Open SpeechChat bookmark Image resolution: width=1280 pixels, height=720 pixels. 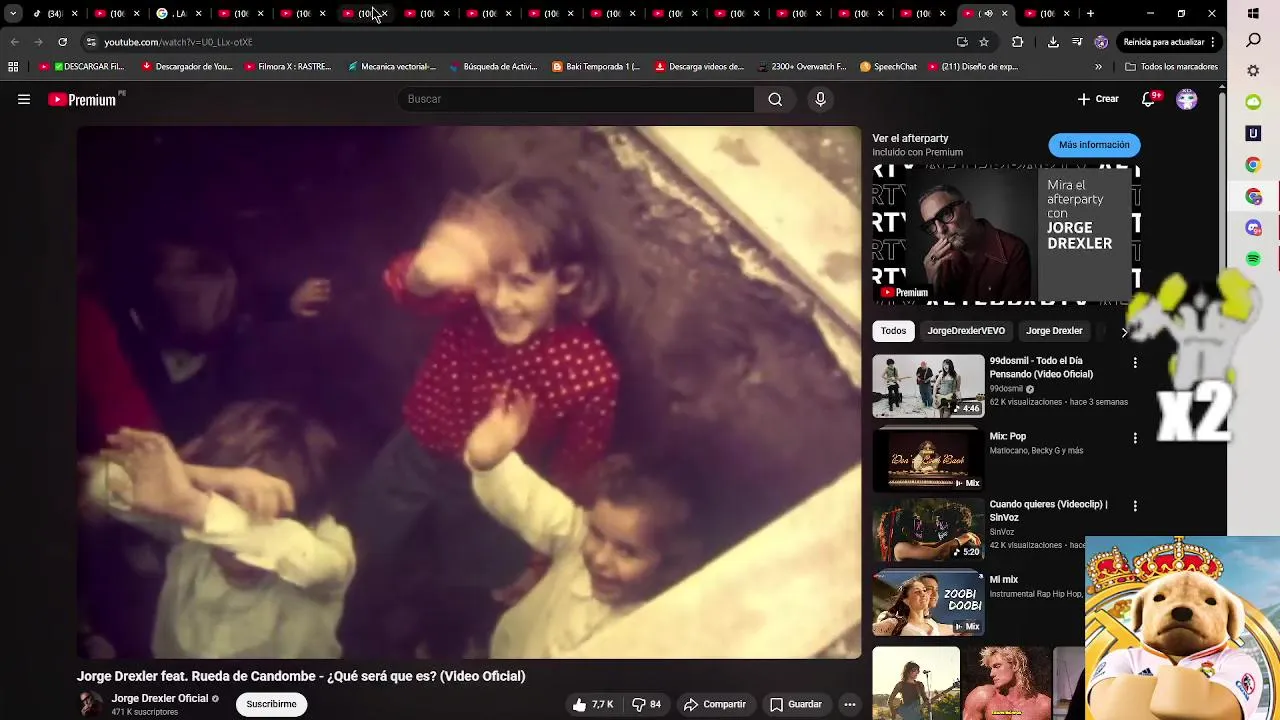click(888, 67)
